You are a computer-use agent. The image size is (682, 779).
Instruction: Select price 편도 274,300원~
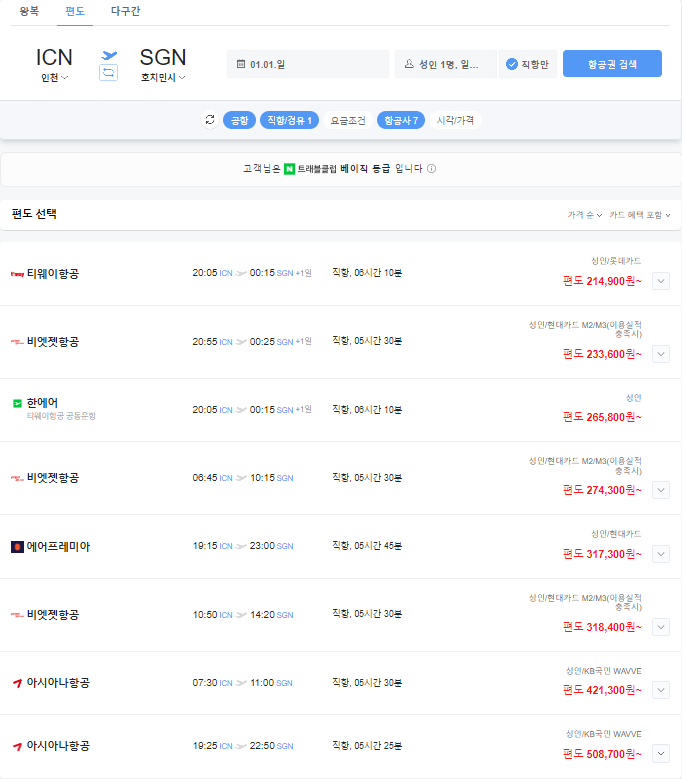coord(602,490)
